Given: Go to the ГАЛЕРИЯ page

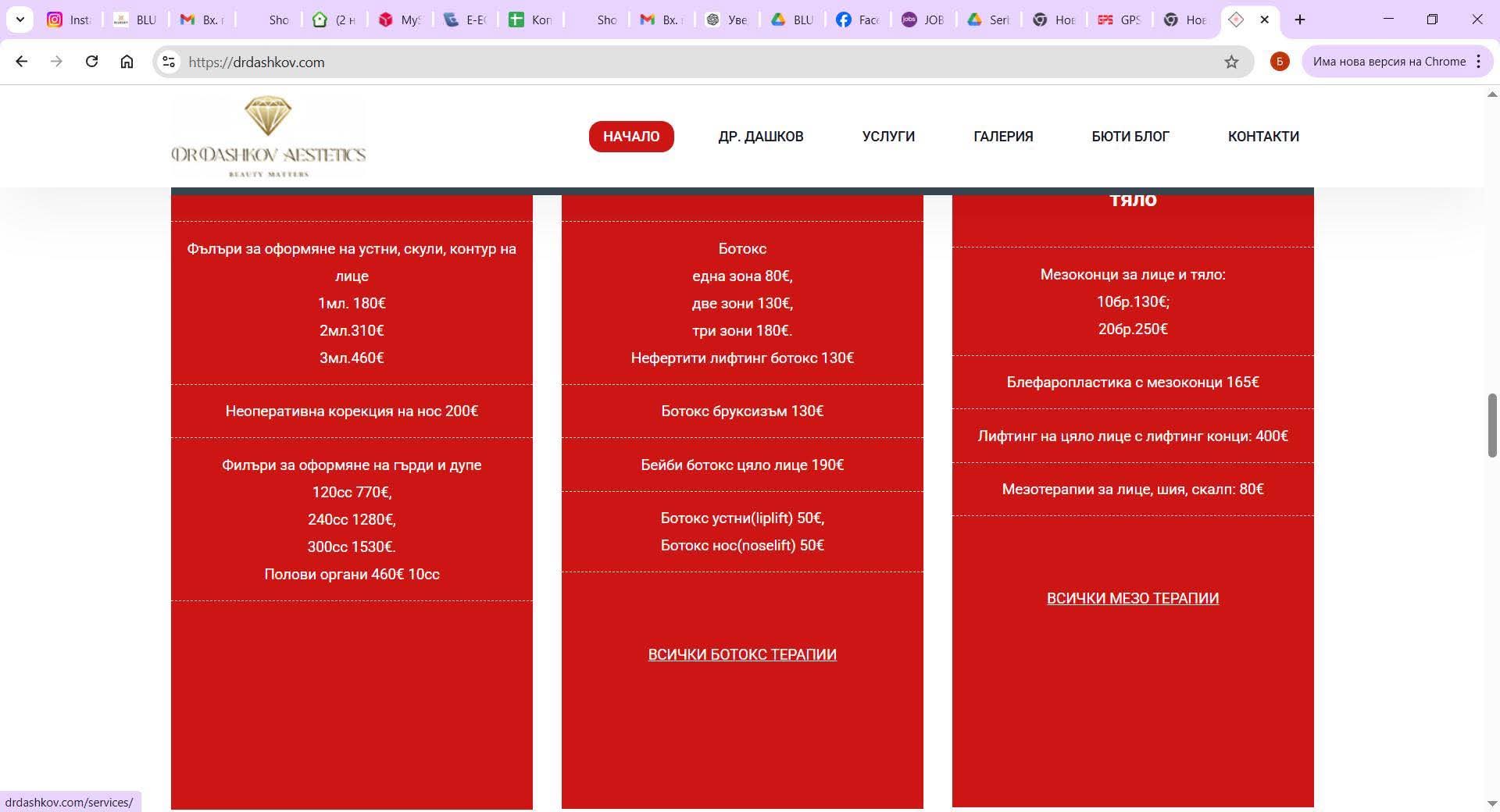Looking at the screenshot, I should point(1003,137).
